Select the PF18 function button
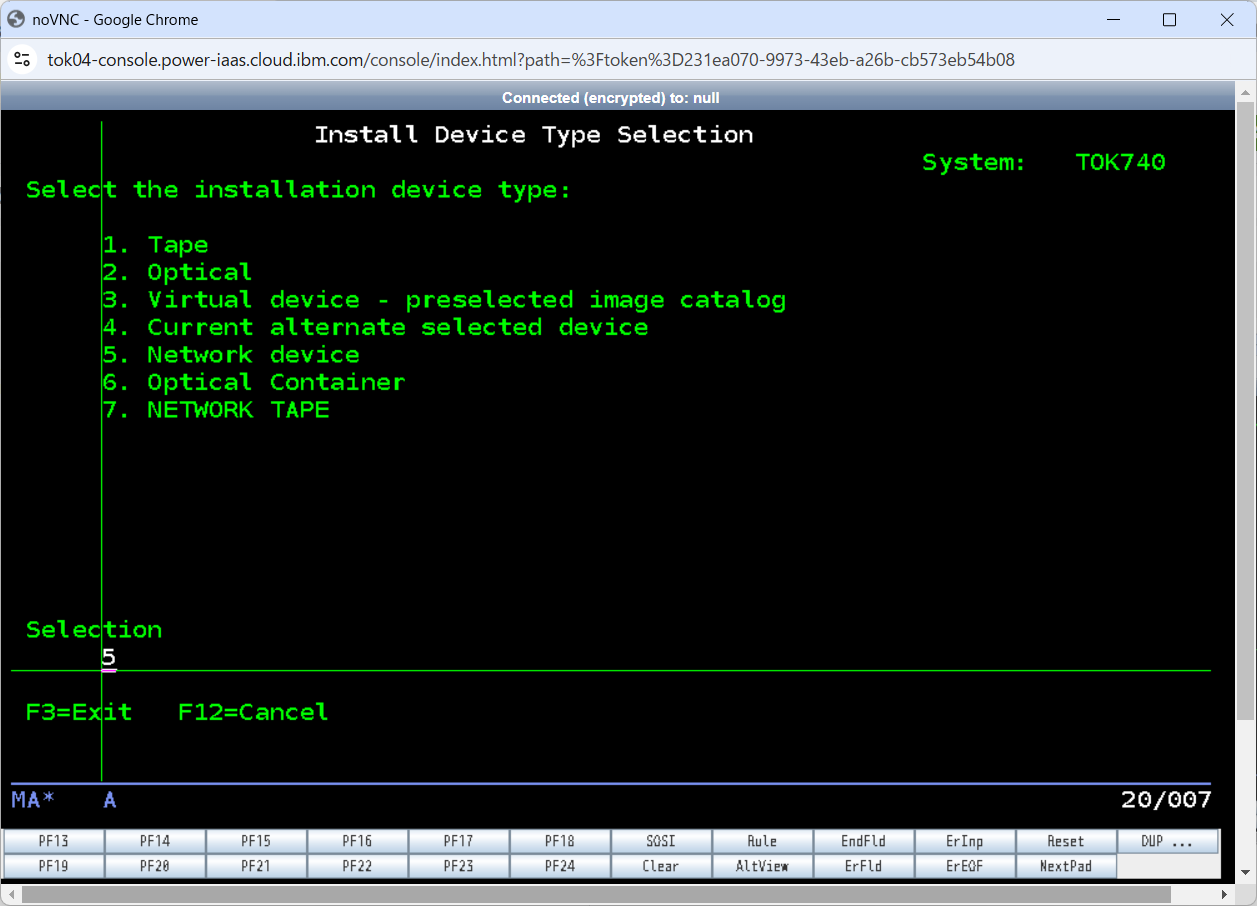Image resolution: width=1257 pixels, height=906 pixels. (560, 841)
